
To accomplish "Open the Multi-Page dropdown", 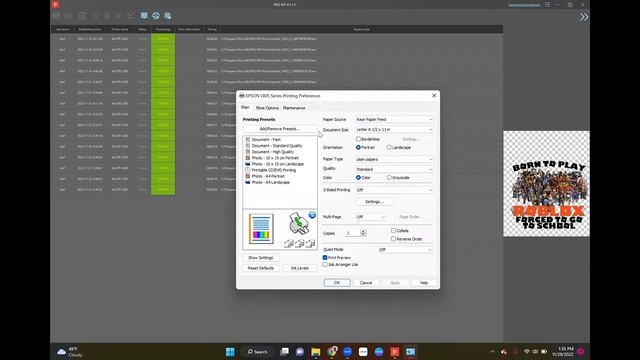I will [x=370, y=217].
